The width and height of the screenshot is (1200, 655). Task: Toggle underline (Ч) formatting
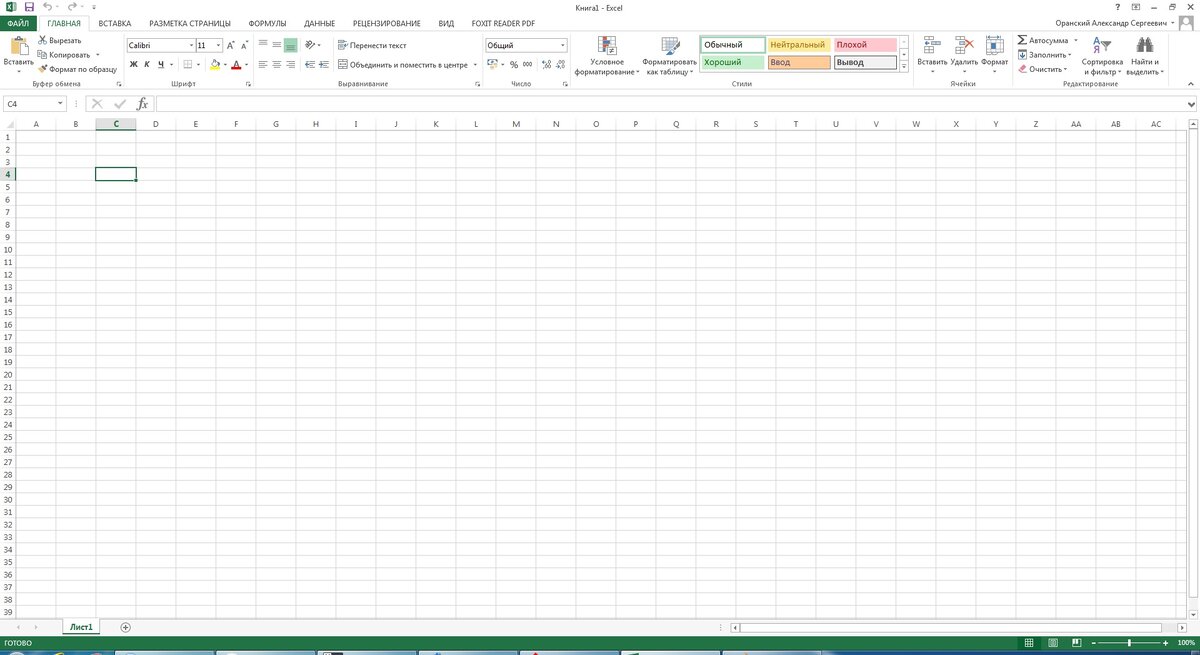tap(160, 65)
